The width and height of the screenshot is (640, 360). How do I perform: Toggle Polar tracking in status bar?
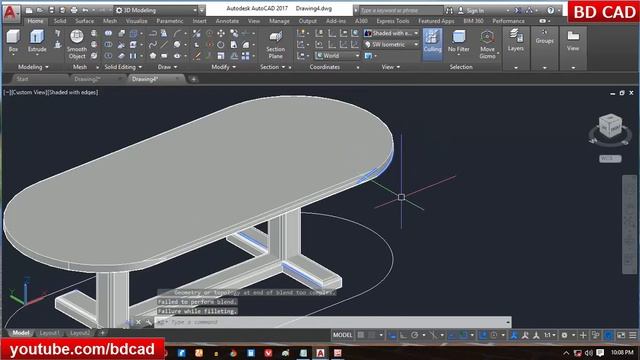point(414,335)
